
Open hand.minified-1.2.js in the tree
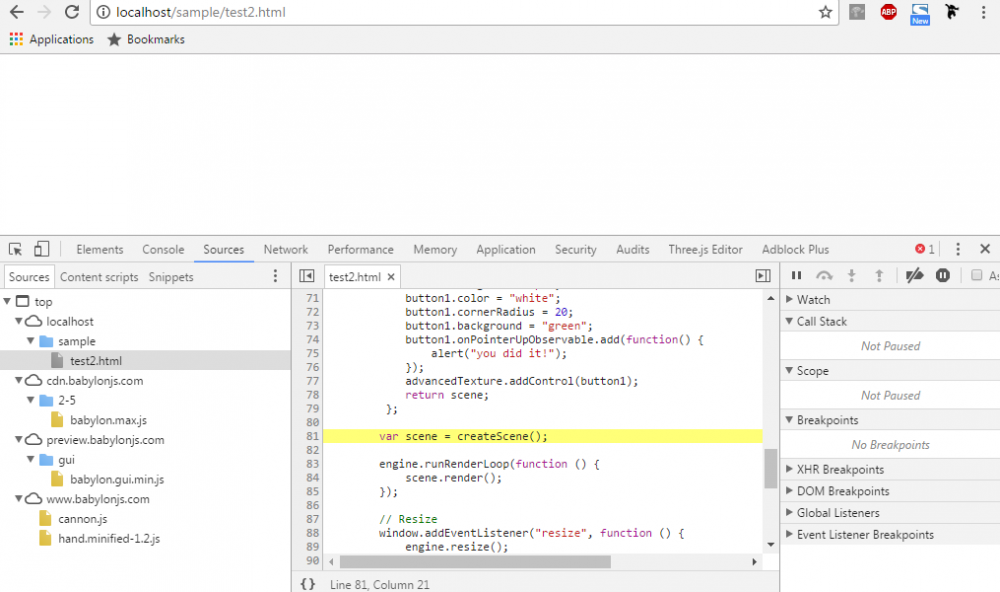(x=109, y=538)
